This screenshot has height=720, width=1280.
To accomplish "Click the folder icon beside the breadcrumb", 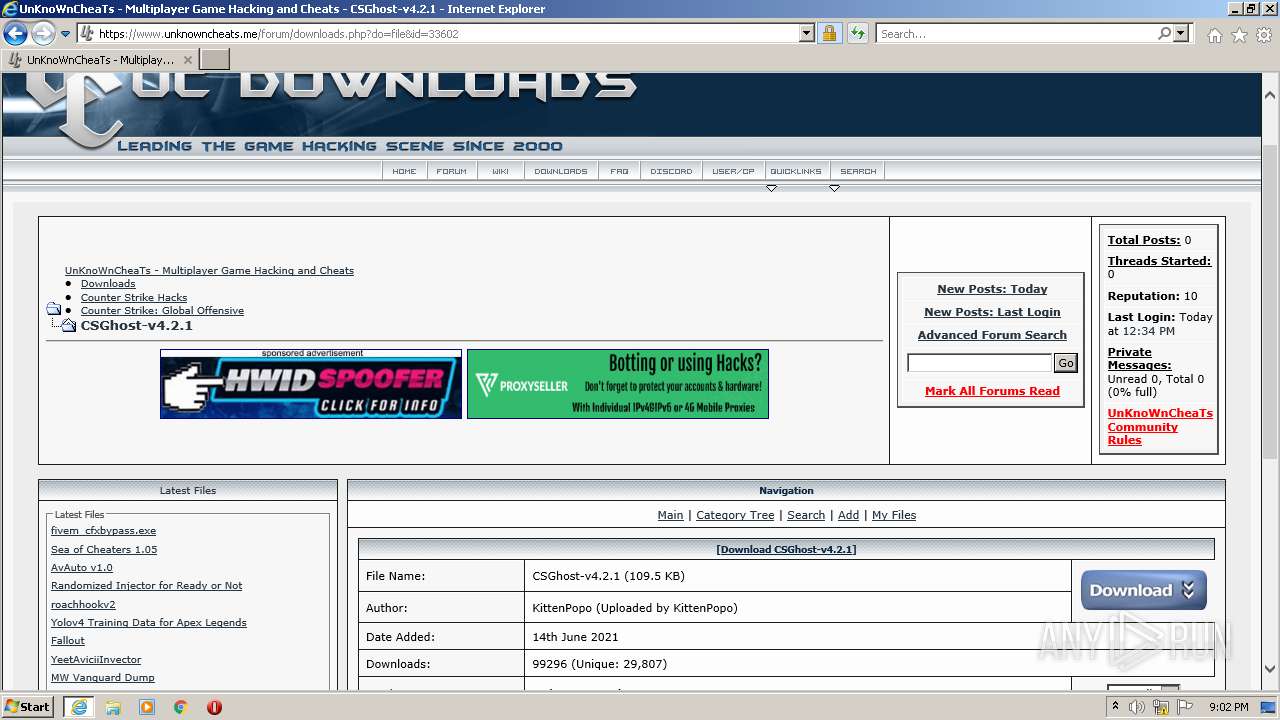I will (x=54, y=310).
